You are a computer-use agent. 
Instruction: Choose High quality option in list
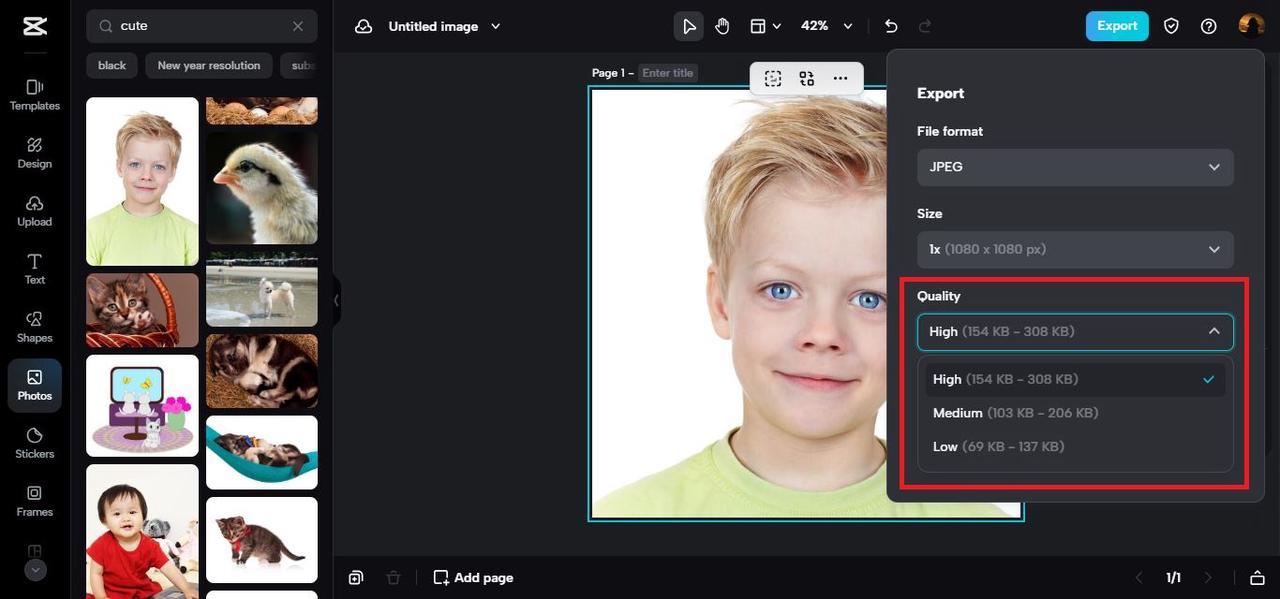tap(1075, 379)
